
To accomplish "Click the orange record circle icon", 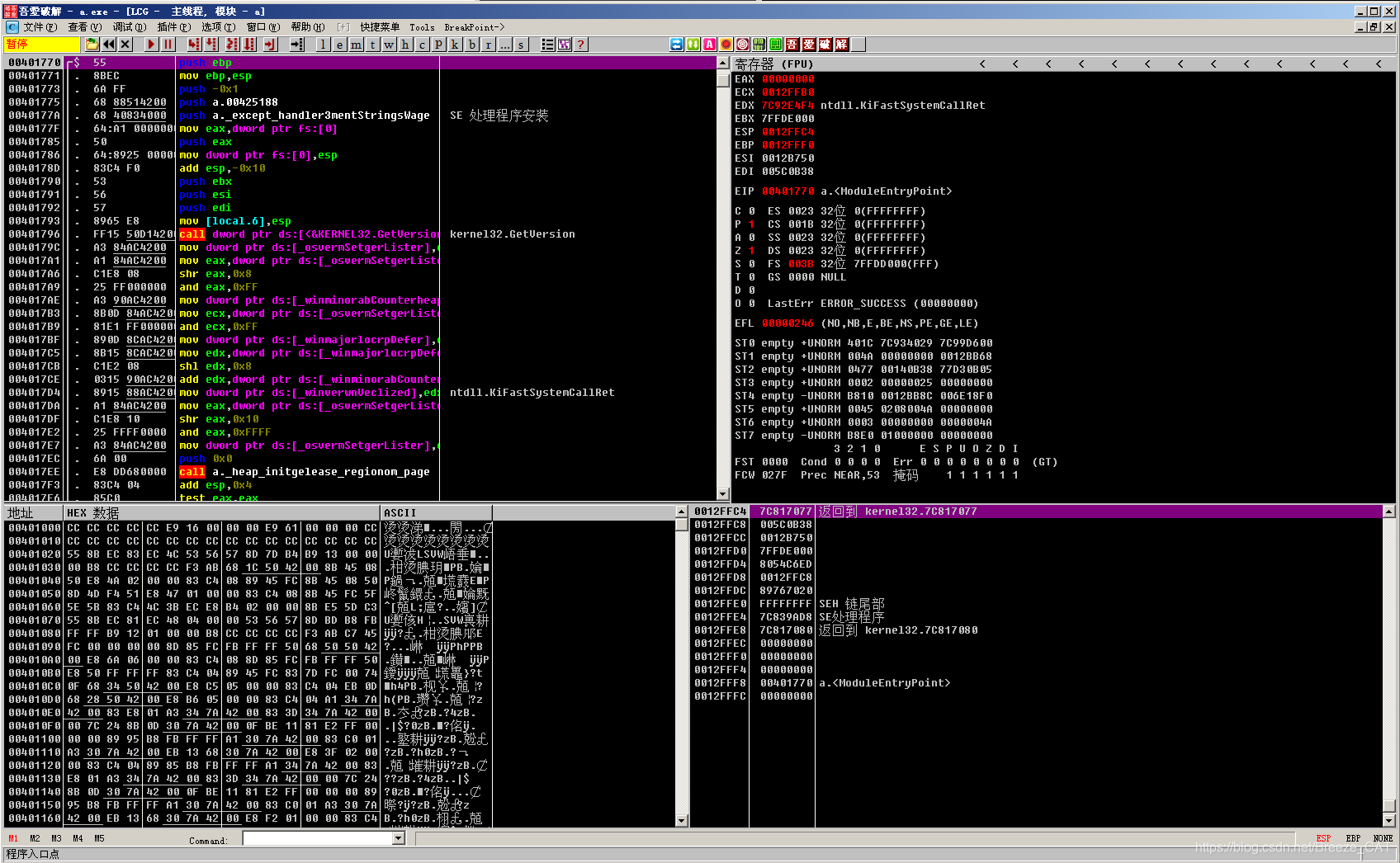I will point(726,45).
